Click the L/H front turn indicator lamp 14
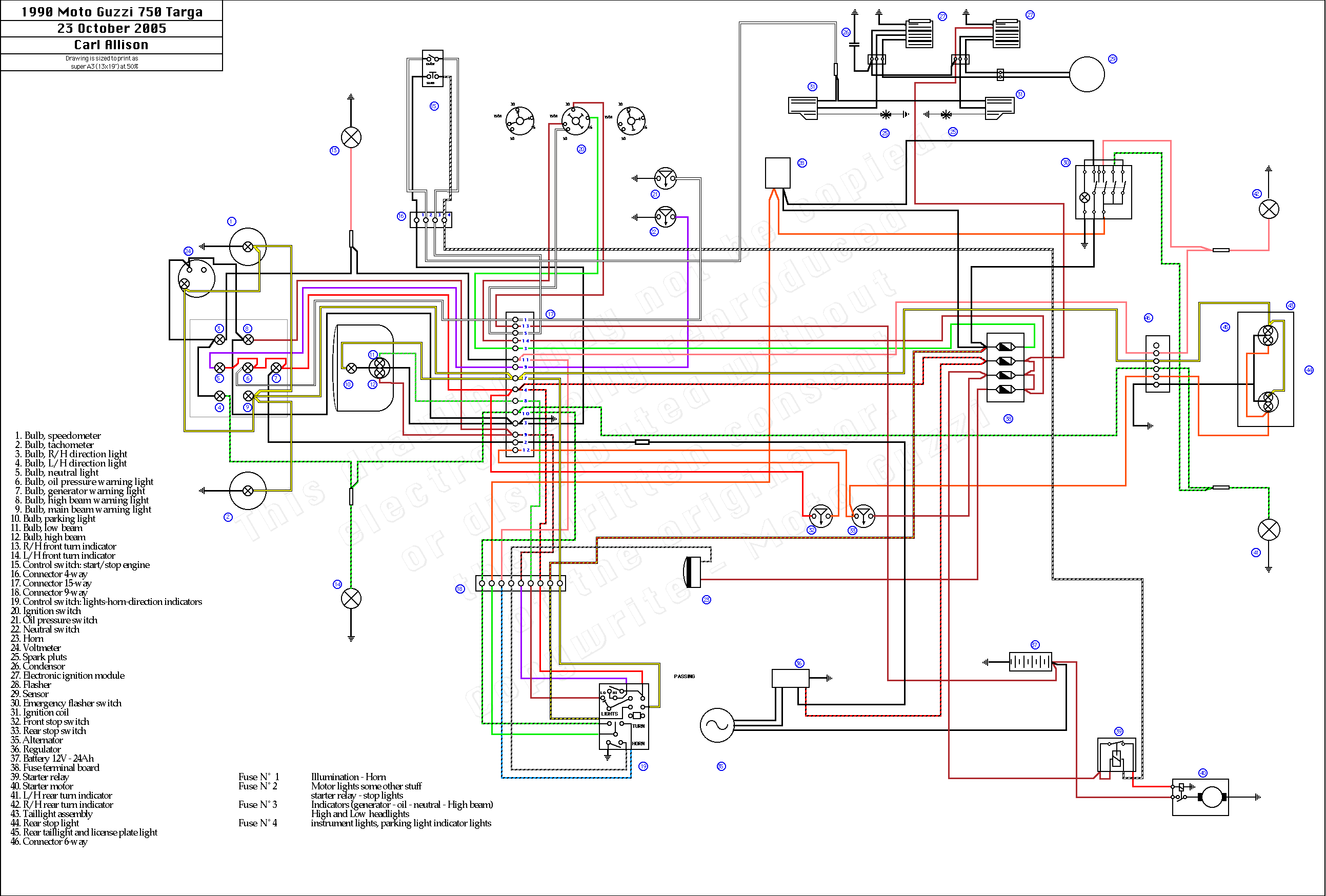Viewport: 1326px width, 896px height. coord(351,598)
